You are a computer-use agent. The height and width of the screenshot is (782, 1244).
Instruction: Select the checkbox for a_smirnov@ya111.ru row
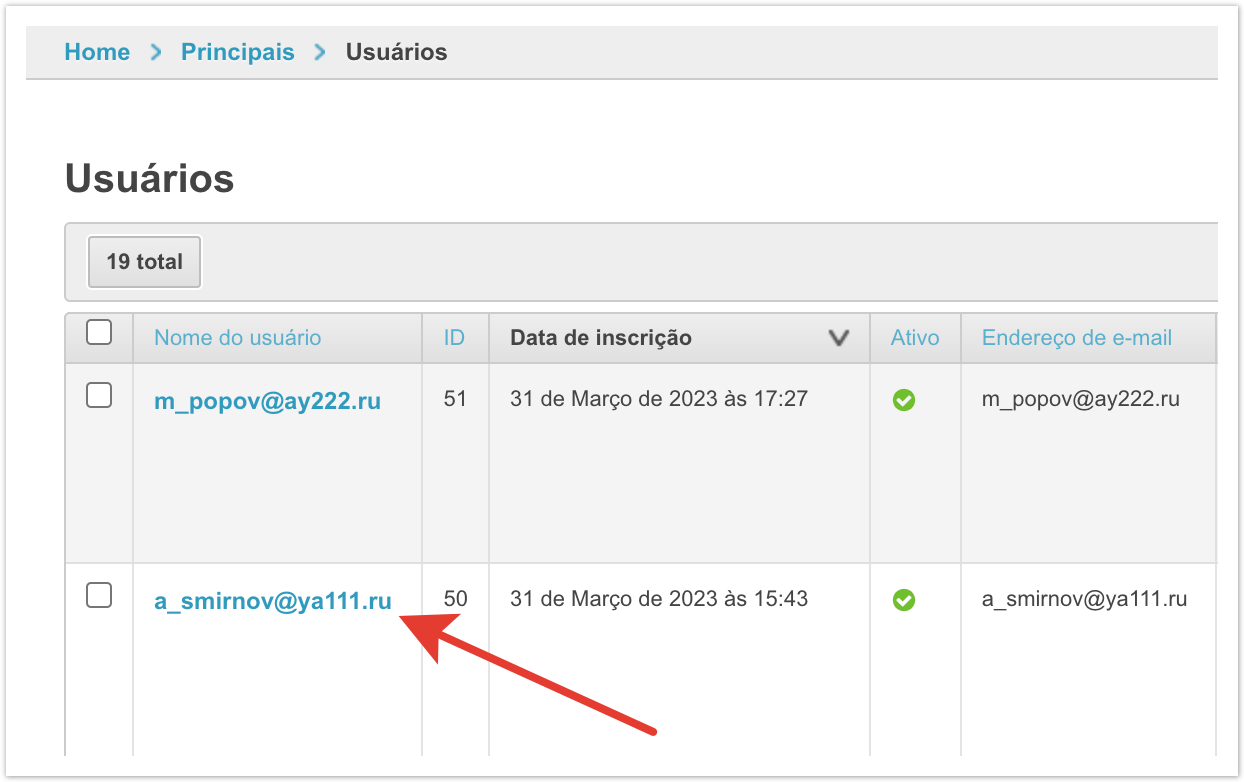(99, 596)
